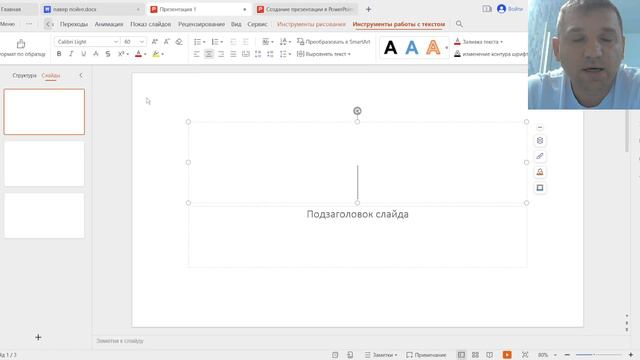Apply numbered list

215,42
